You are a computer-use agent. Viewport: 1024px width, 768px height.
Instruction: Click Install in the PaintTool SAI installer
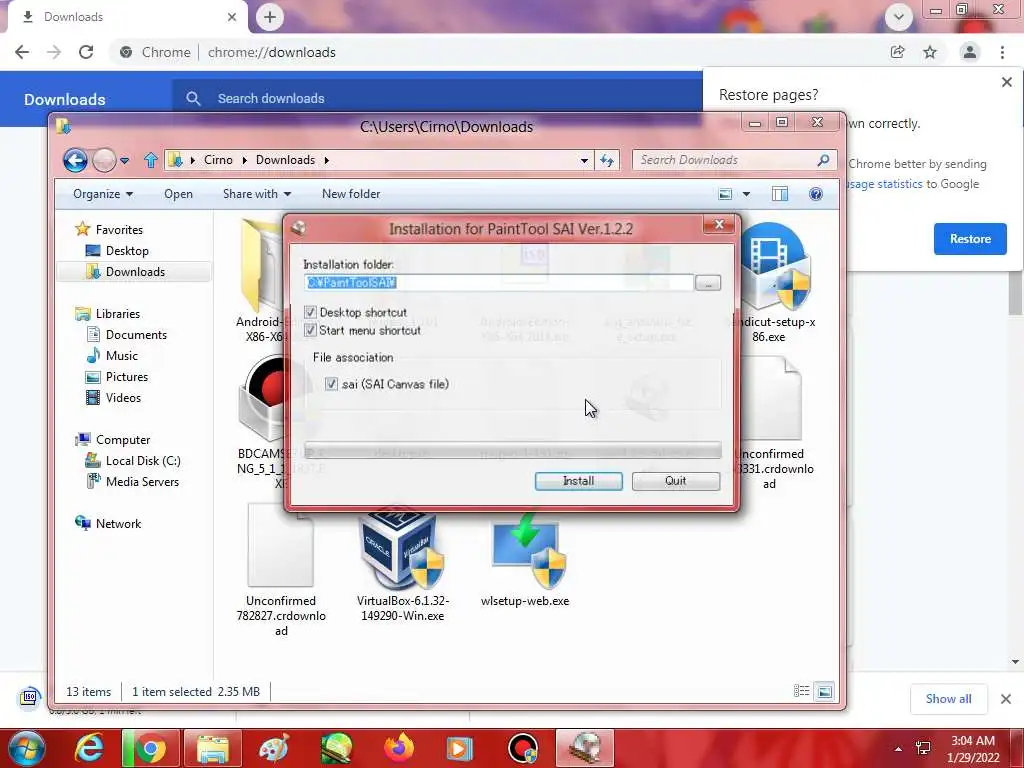coord(578,481)
